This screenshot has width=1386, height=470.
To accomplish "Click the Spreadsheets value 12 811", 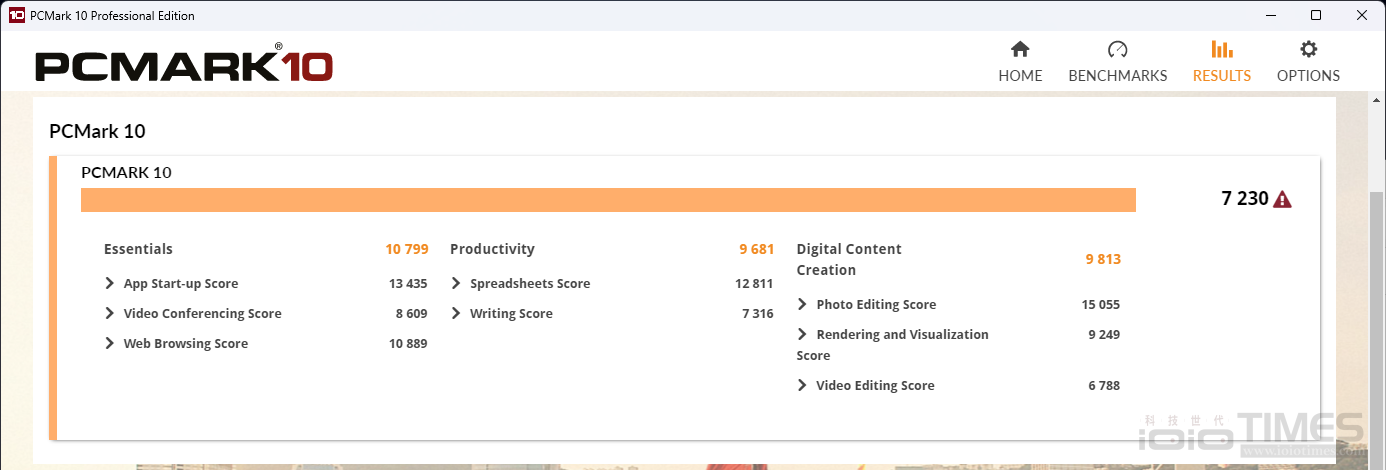I will point(754,284).
